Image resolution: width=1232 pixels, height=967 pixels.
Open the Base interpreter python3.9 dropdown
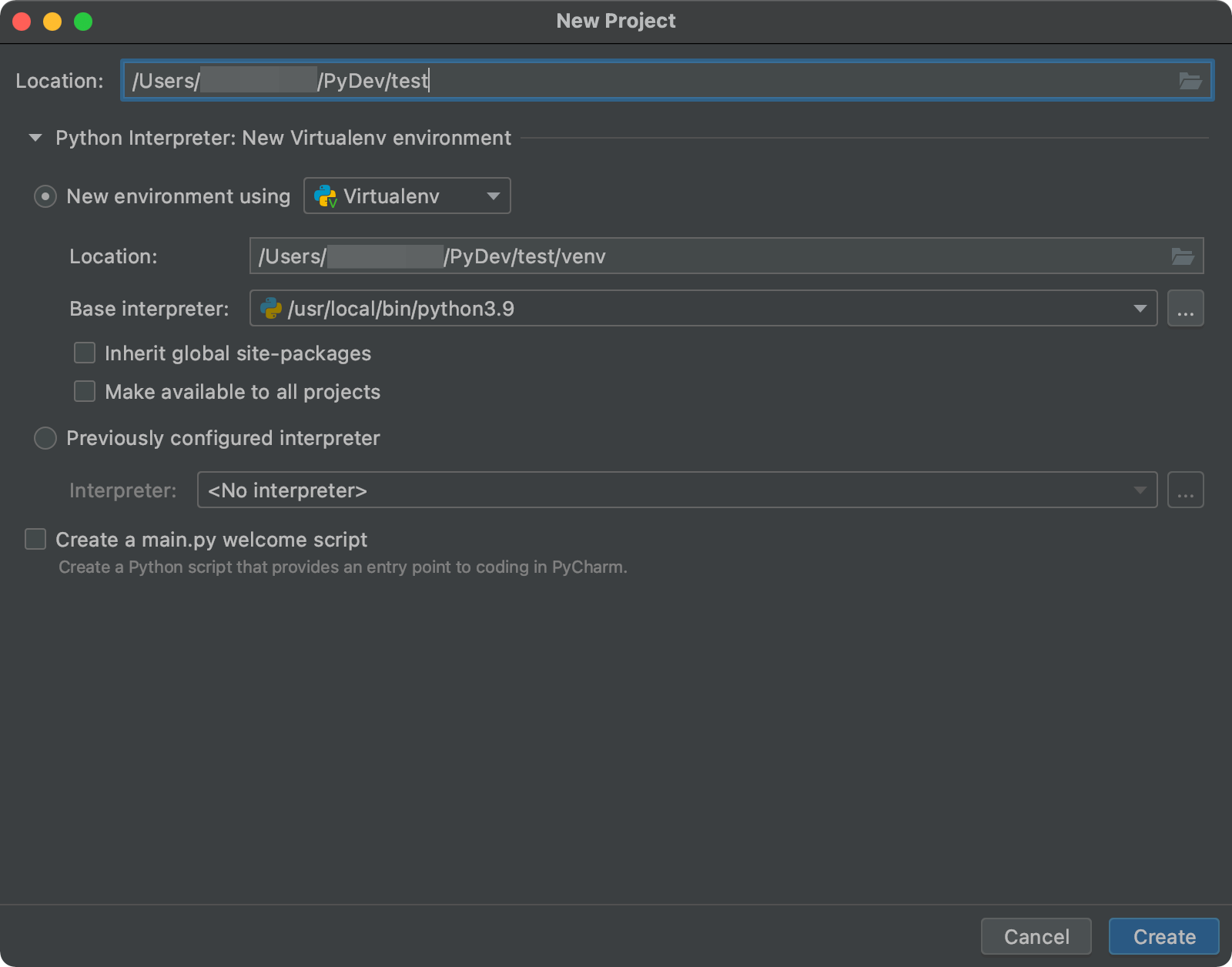tap(703, 309)
